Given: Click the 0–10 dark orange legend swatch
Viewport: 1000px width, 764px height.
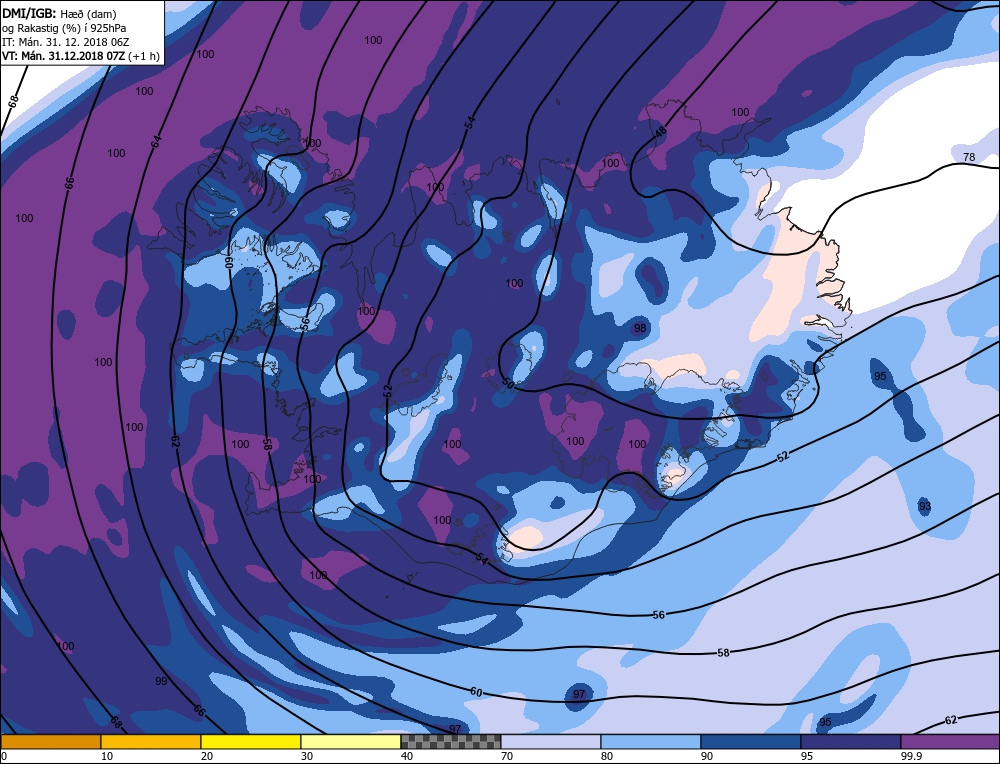Looking at the screenshot, I should coord(50,742).
